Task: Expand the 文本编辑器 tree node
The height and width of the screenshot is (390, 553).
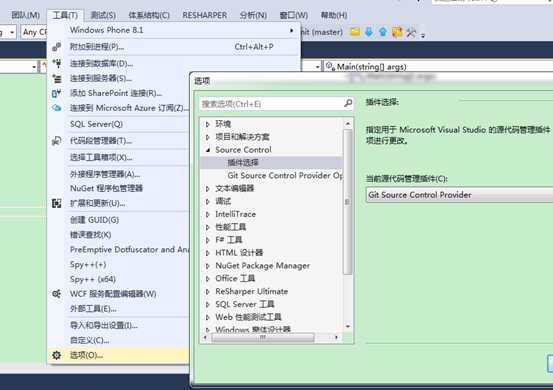Action: pyautogui.click(x=208, y=189)
